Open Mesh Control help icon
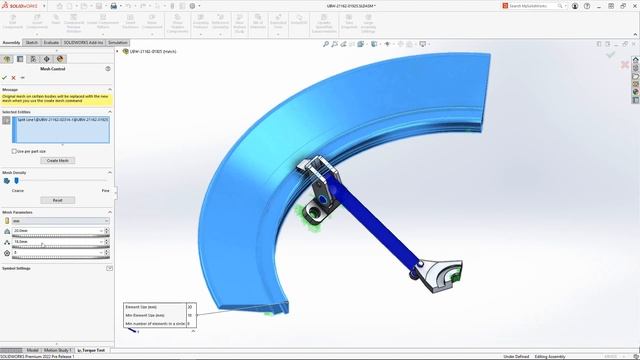Image resolution: width=640 pixels, height=360 pixels. point(108,69)
